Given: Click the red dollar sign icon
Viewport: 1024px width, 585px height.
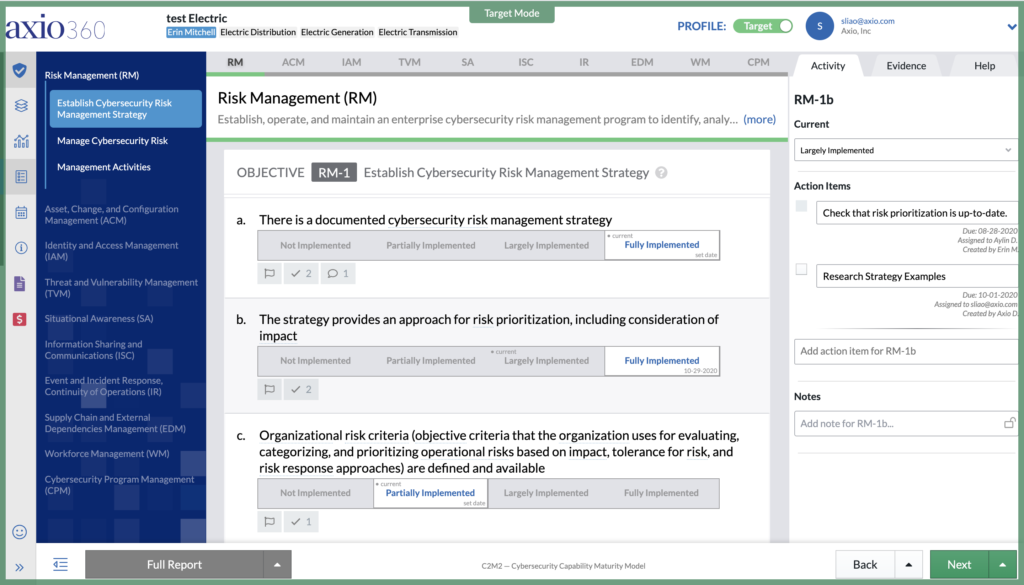Looking at the screenshot, I should click(20, 319).
